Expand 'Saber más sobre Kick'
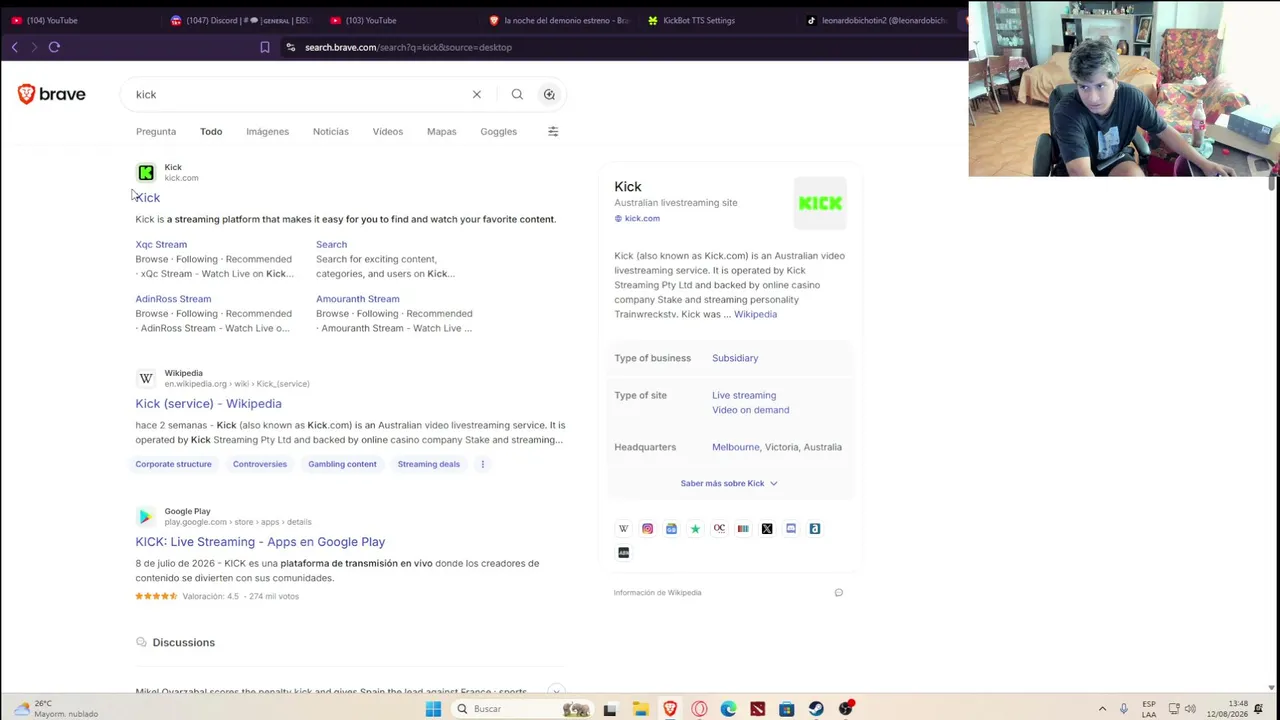This screenshot has width=1280, height=720. tap(729, 483)
